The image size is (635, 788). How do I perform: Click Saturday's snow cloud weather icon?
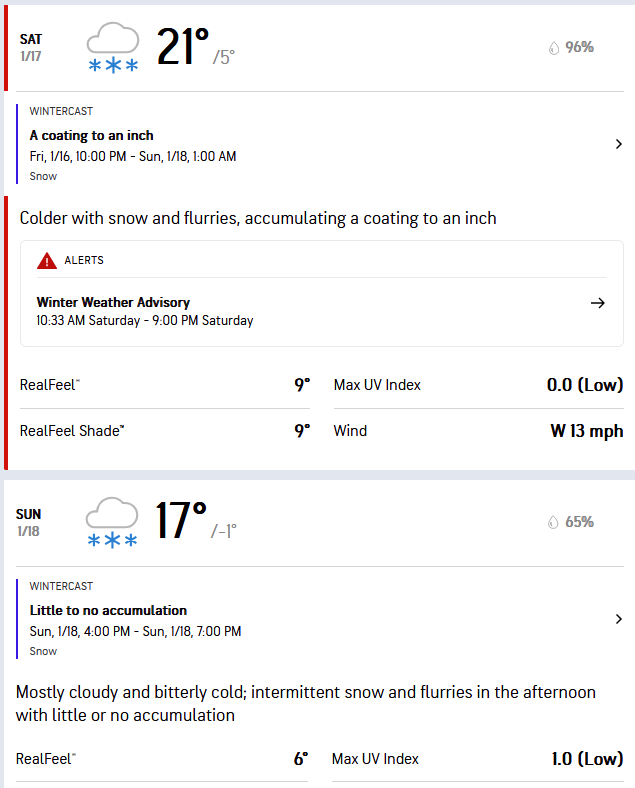pyautogui.click(x=113, y=49)
